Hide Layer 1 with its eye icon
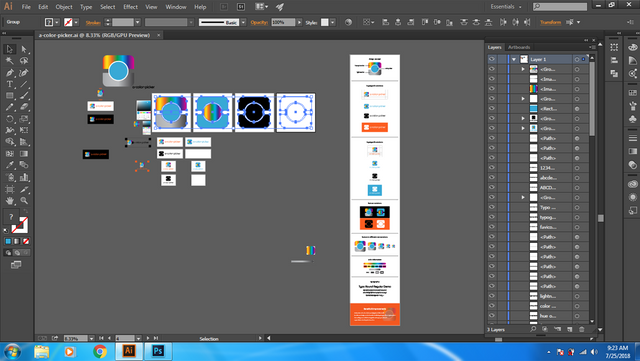The height and width of the screenshot is (361, 640). [491, 59]
